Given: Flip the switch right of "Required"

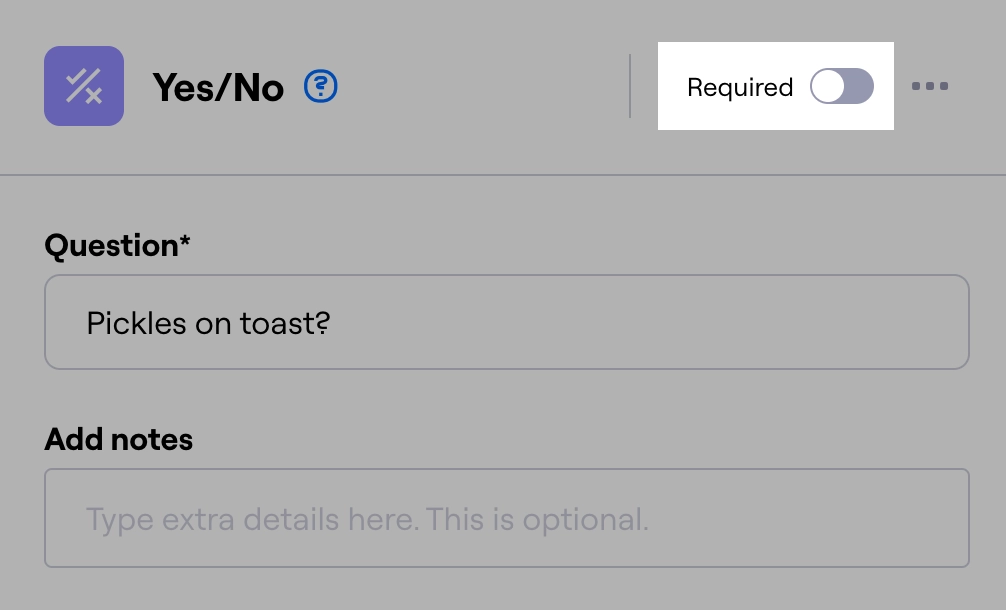Looking at the screenshot, I should click(841, 87).
